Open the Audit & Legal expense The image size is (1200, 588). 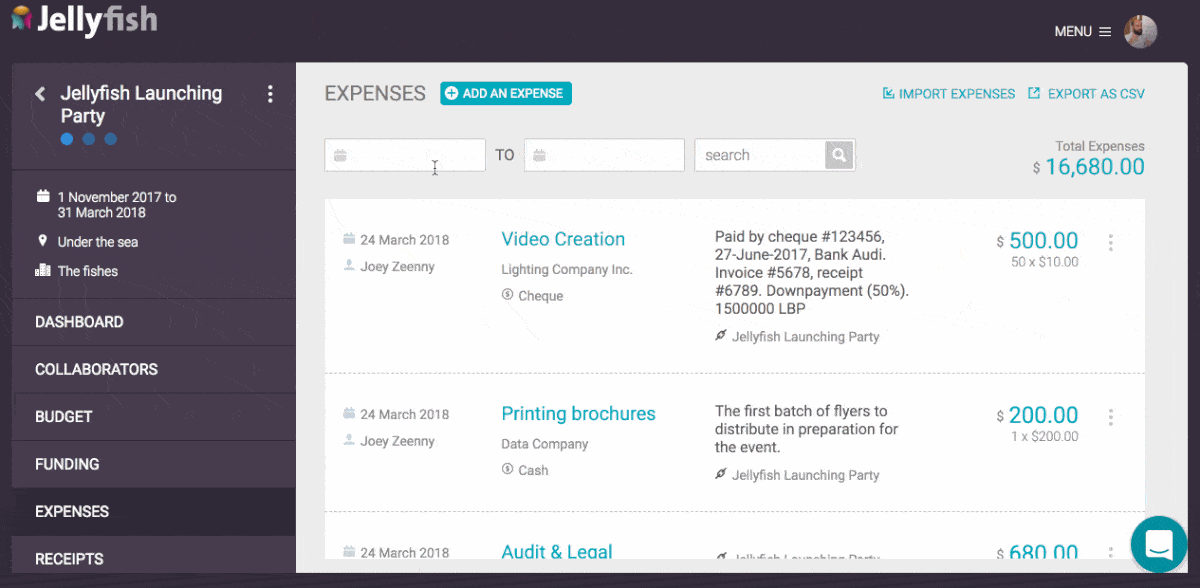557,551
